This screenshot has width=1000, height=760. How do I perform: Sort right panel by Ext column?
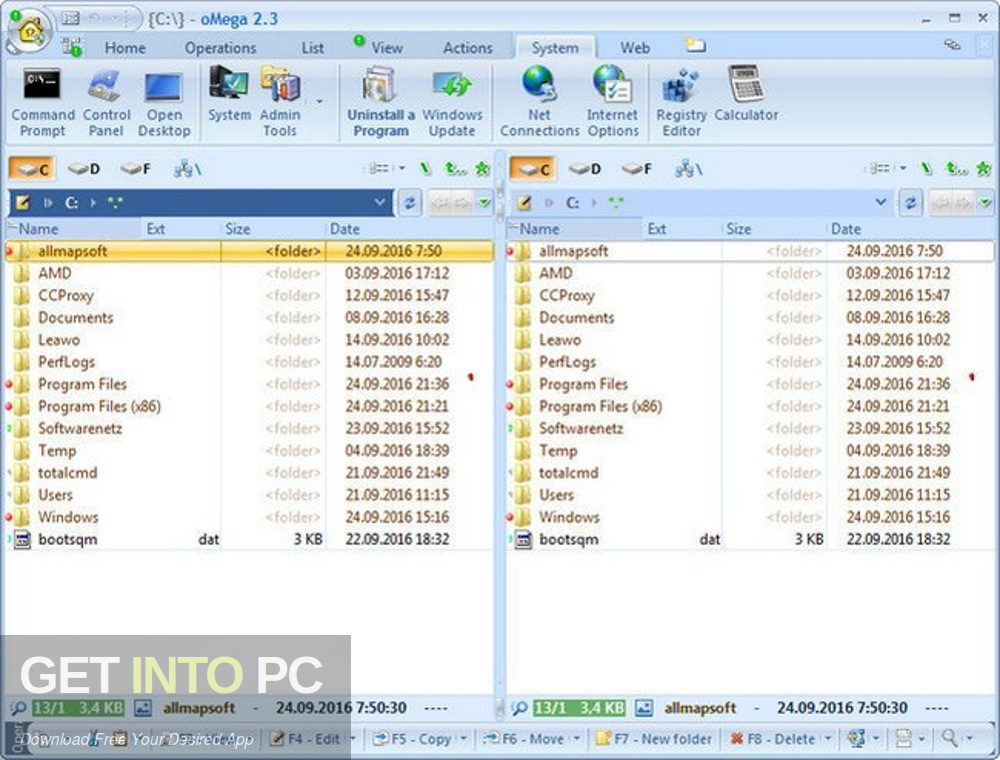pyautogui.click(x=682, y=229)
